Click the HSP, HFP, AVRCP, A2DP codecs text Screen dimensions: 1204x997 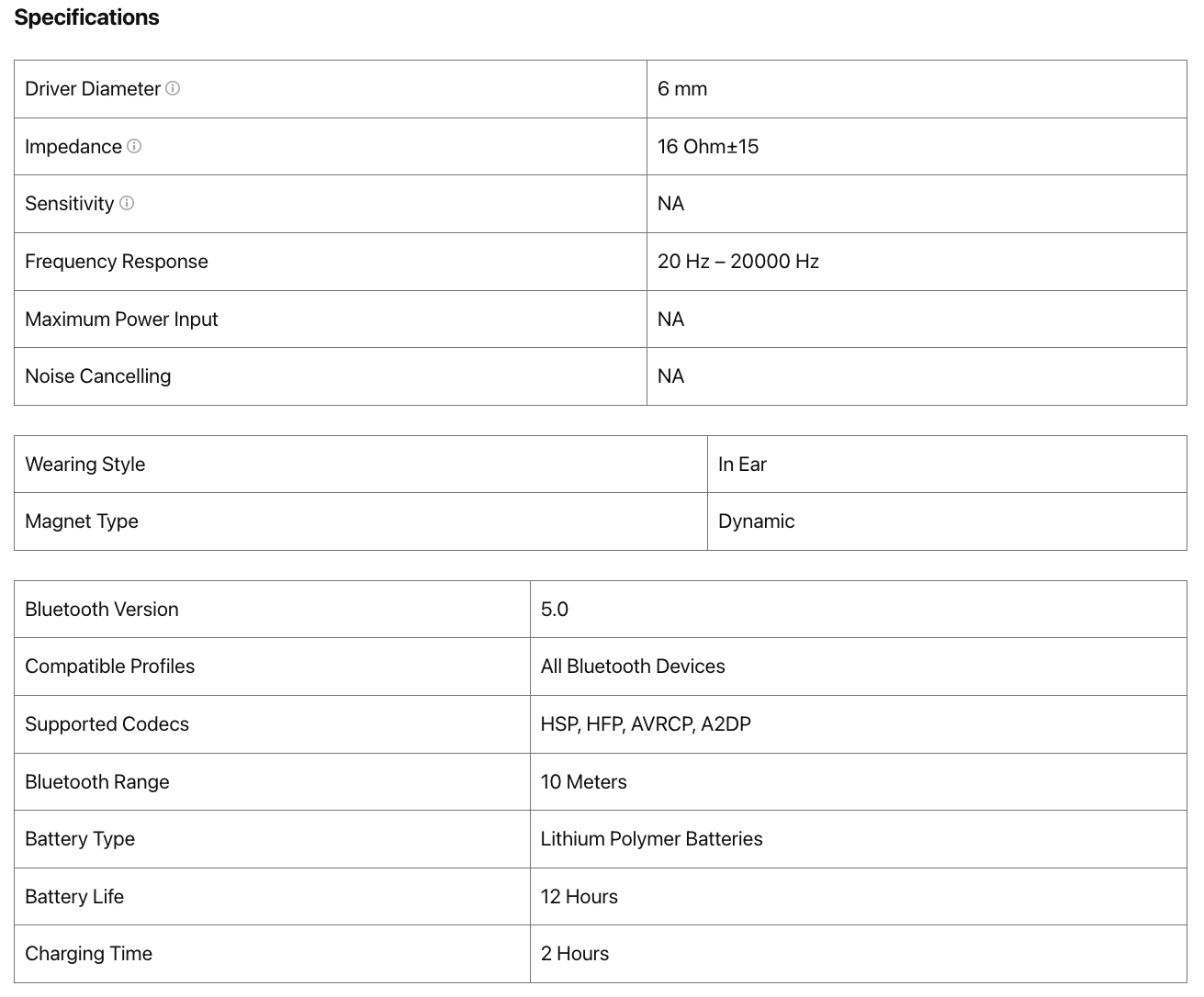[x=646, y=724]
